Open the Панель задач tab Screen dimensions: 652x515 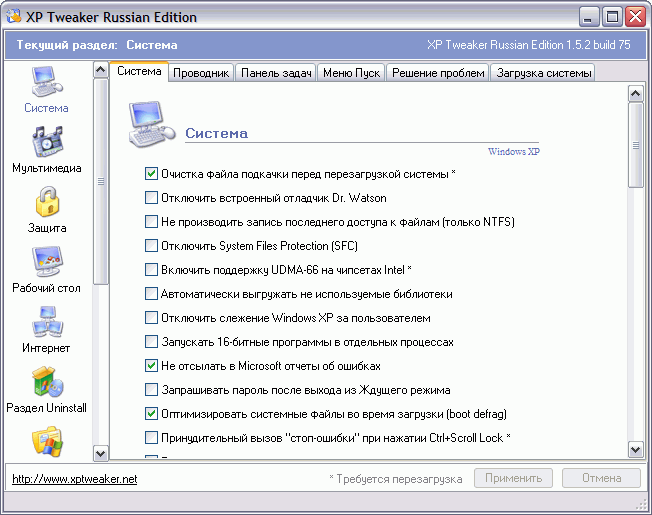tap(276, 73)
